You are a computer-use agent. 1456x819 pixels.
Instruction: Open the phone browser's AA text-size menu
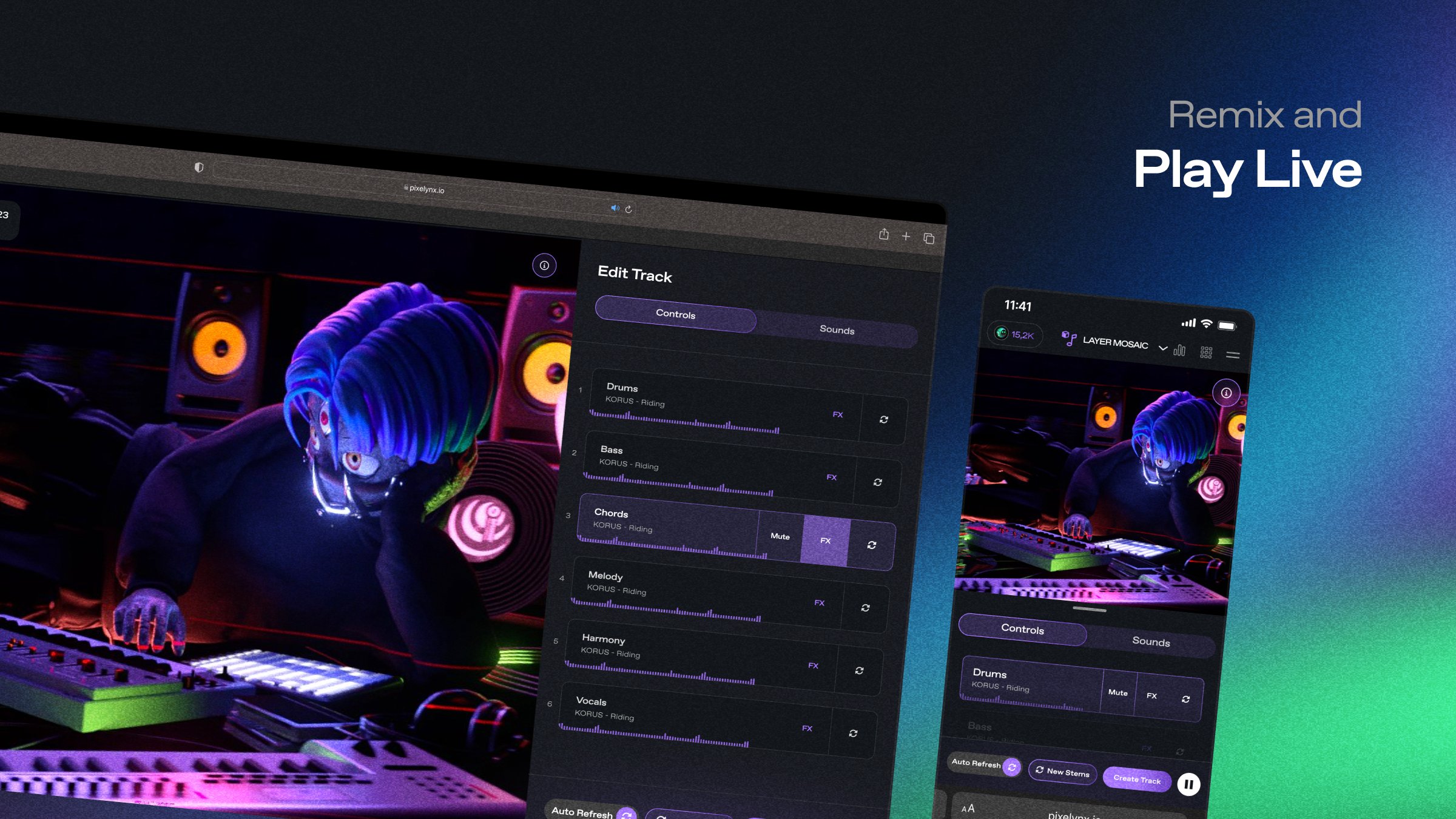(x=968, y=808)
